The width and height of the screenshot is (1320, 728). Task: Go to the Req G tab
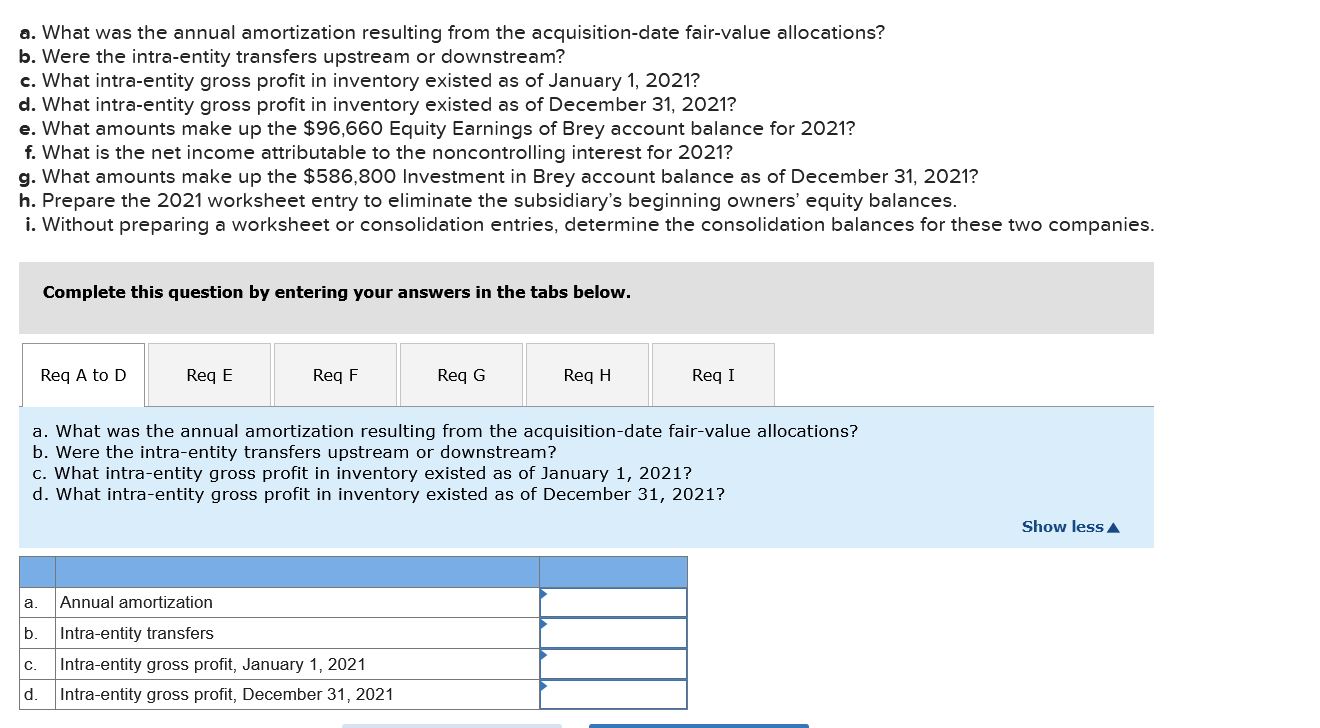pos(461,375)
